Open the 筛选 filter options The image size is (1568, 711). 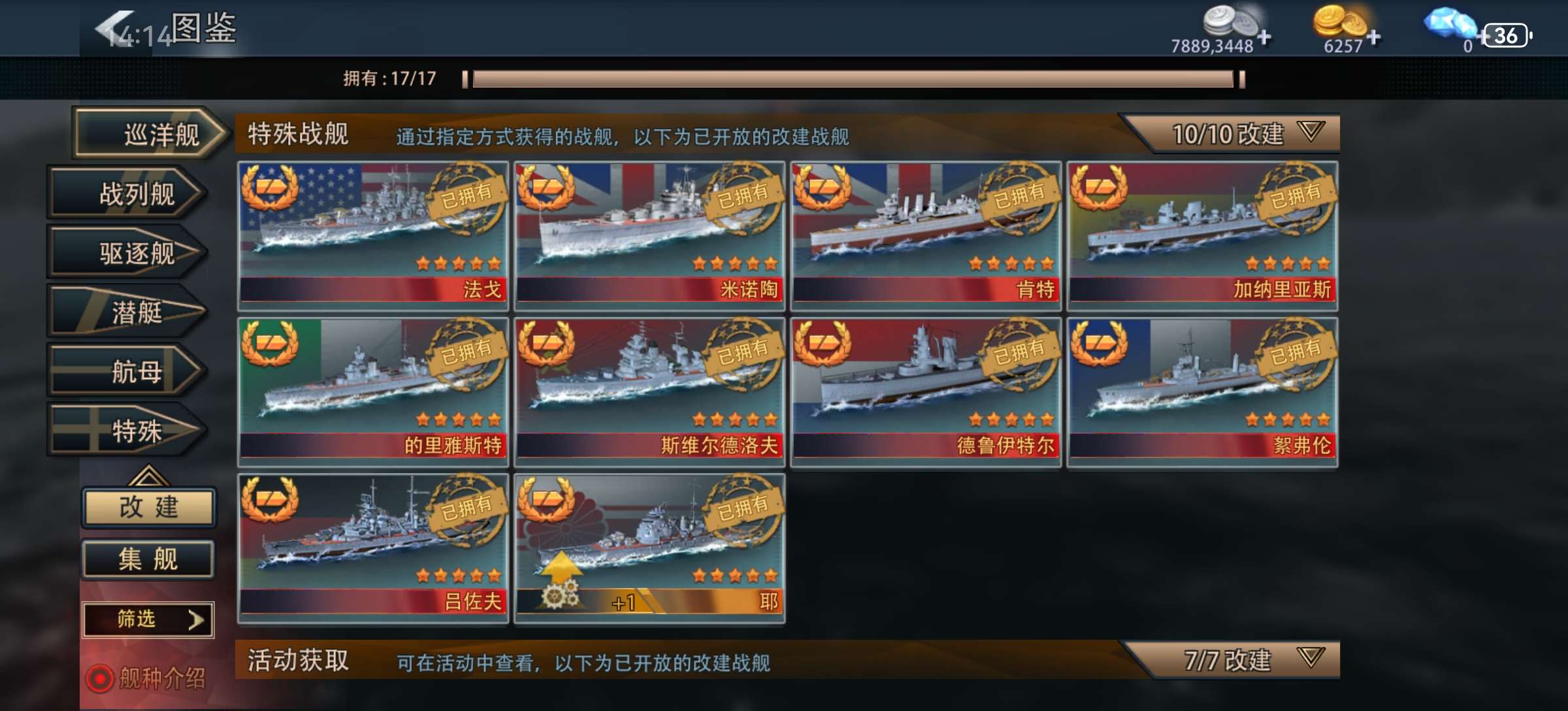pyautogui.click(x=148, y=619)
